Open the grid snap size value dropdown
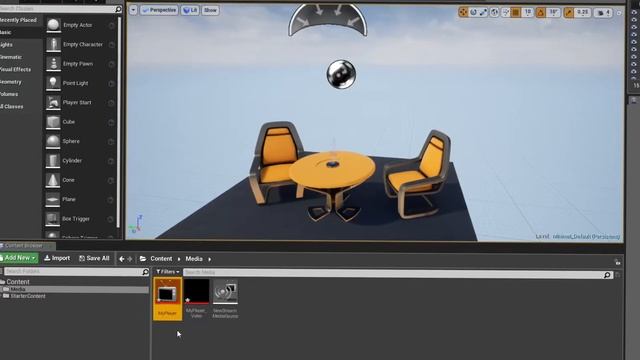This screenshot has width=640, height=360. click(x=527, y=13)
